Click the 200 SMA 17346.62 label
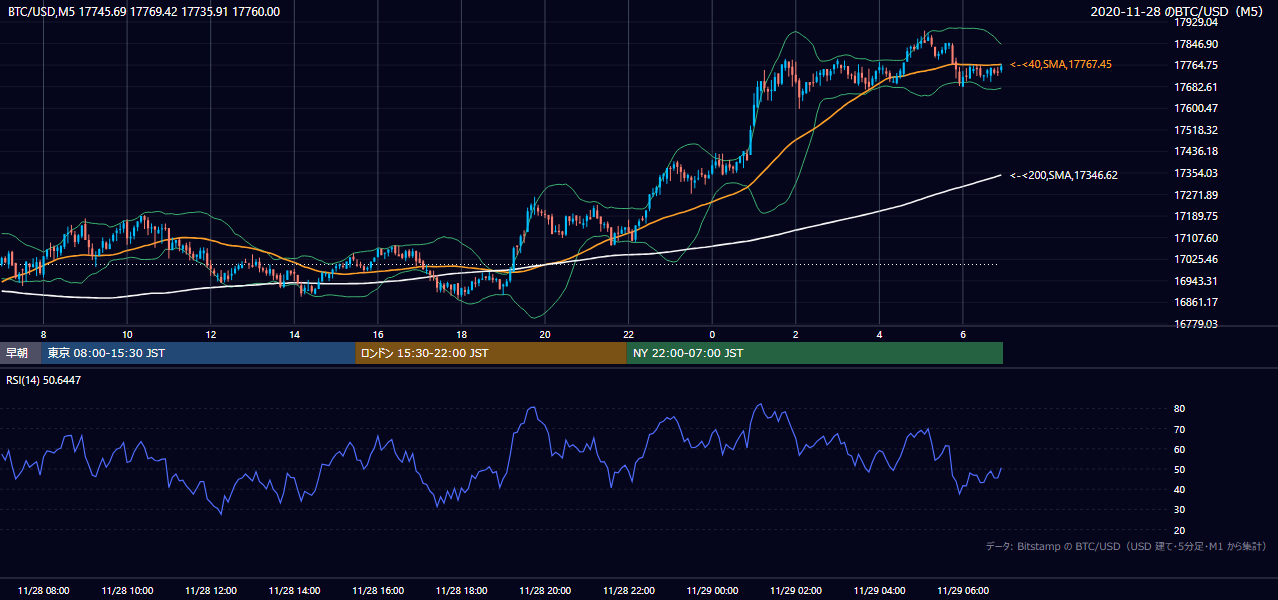1278x600 pixels. (1064, 175)
